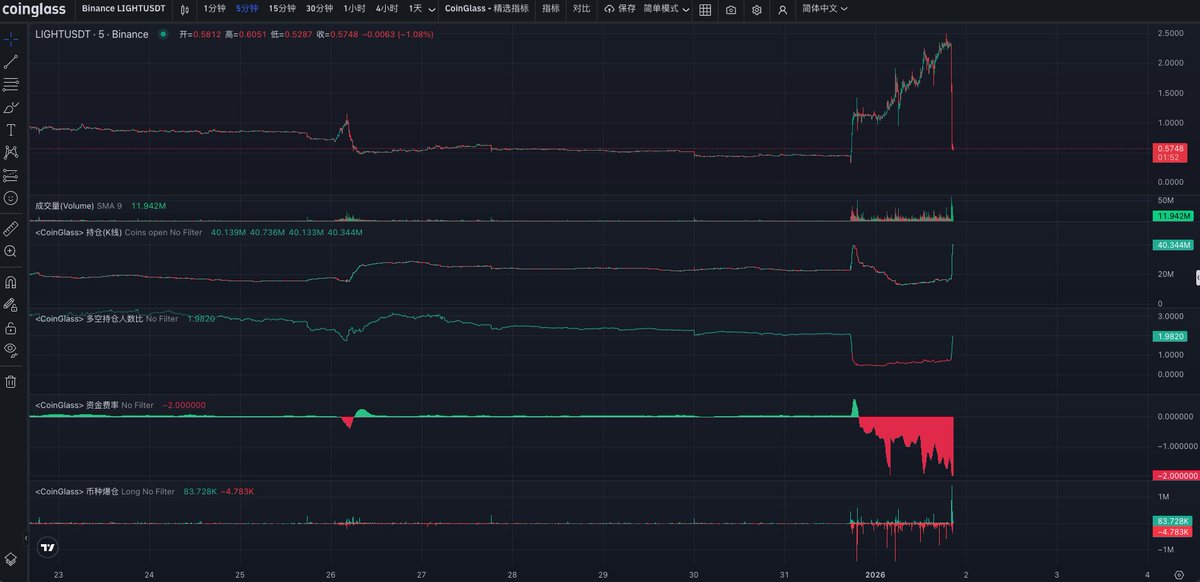Switch to 1小时 interval
This screenshot has width=1200, height=582.
click(354, 9)
